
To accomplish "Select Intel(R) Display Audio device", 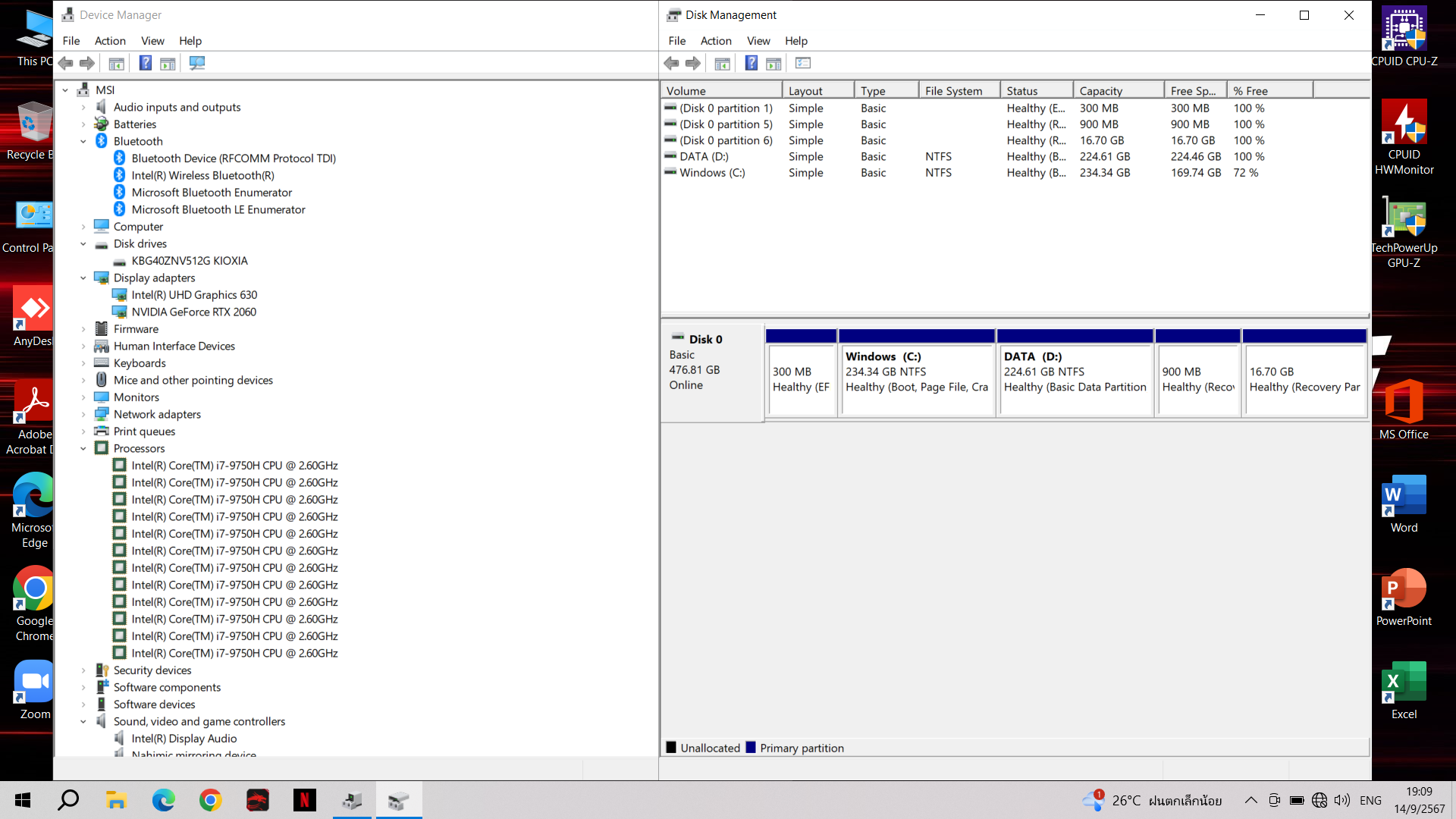I will [x=184, y=739].
